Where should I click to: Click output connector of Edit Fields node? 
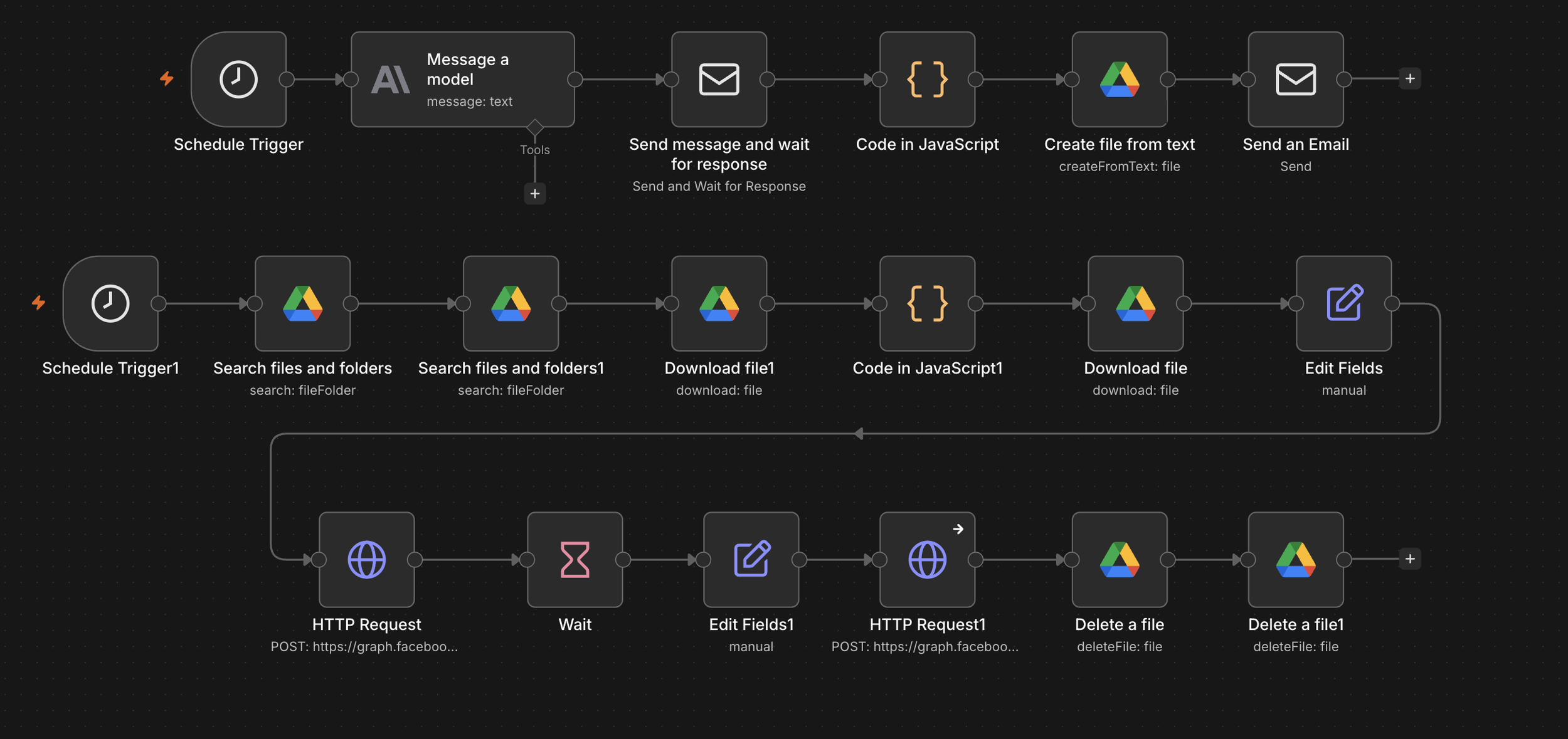click(1392, 303)
